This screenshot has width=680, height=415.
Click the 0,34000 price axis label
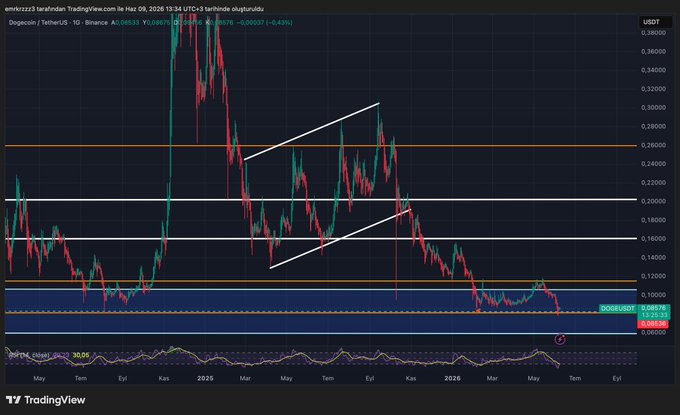tap(653, 70)
